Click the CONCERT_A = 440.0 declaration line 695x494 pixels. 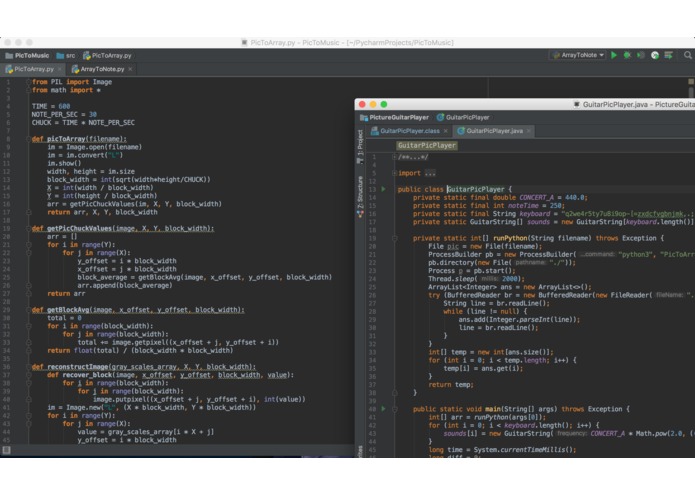[x=500, y=198]
